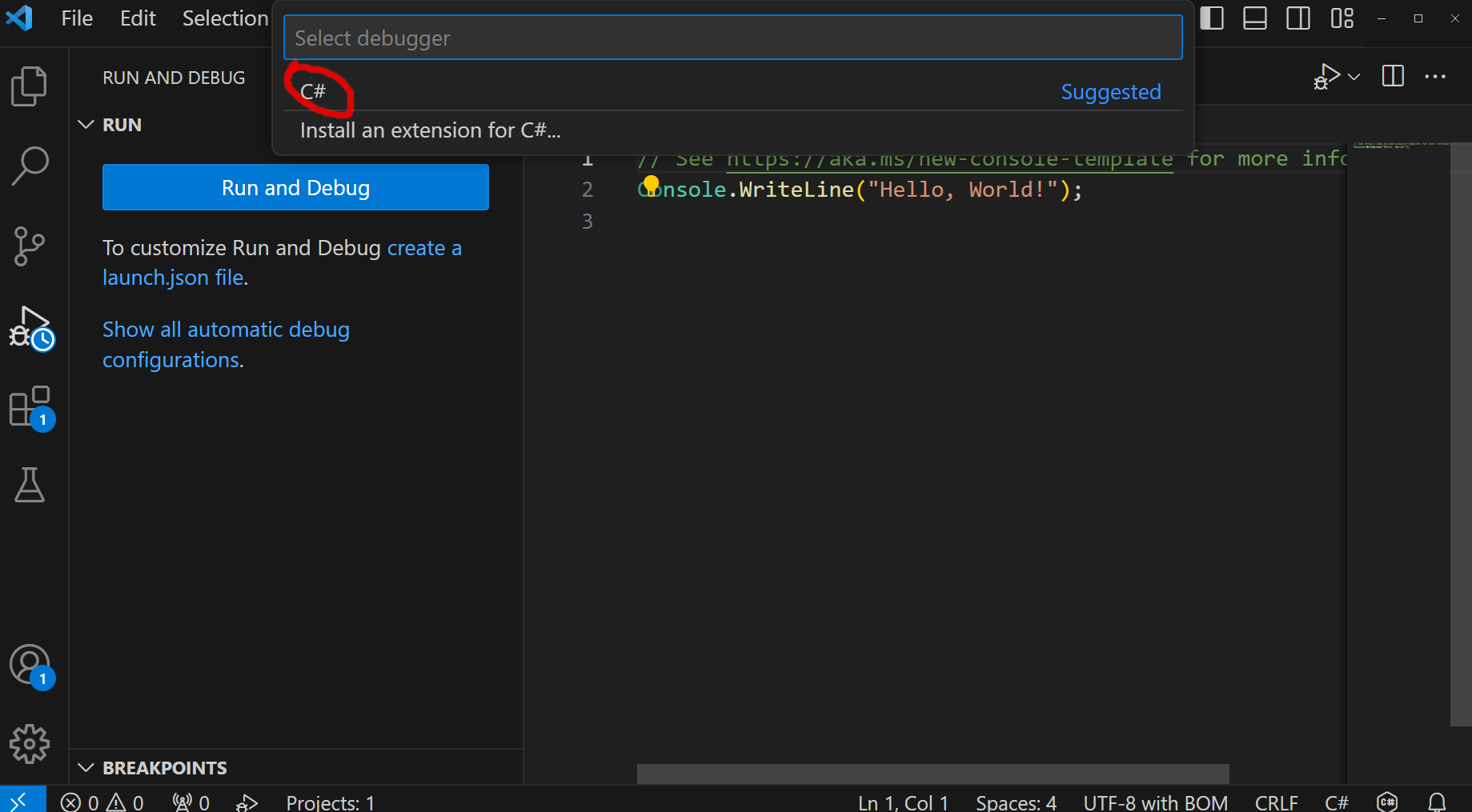Expand the BREAKPOINTS section
The image size is (1472, 812).
click(86, 767)
